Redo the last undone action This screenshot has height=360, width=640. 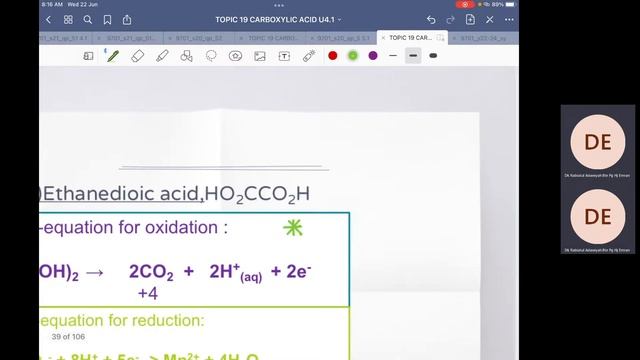click(x=451, y=20)
